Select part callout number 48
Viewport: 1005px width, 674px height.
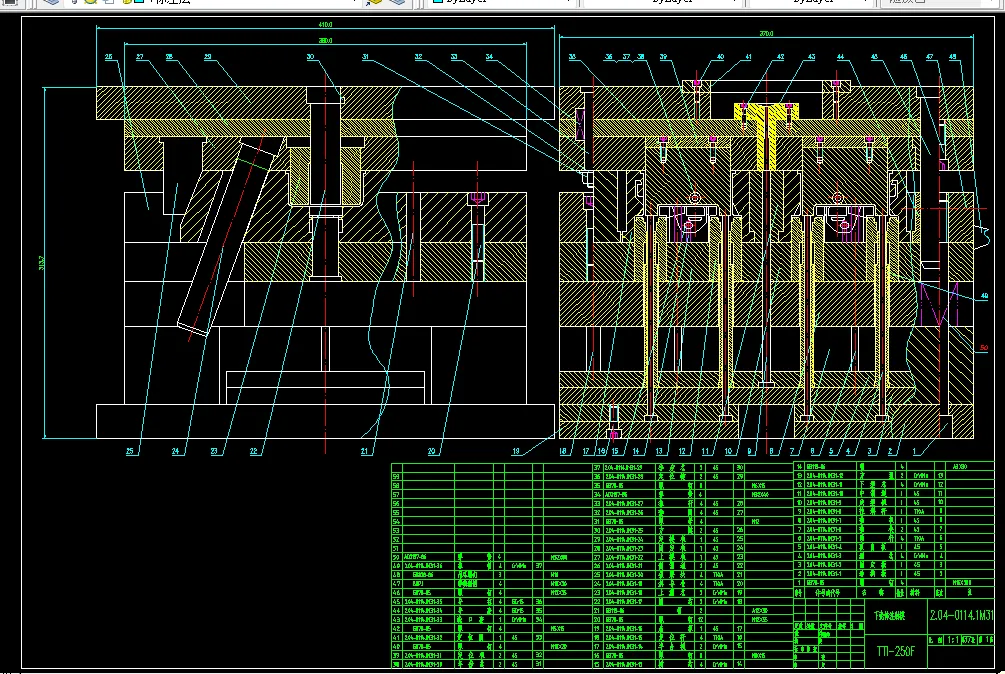pos(952,57)
